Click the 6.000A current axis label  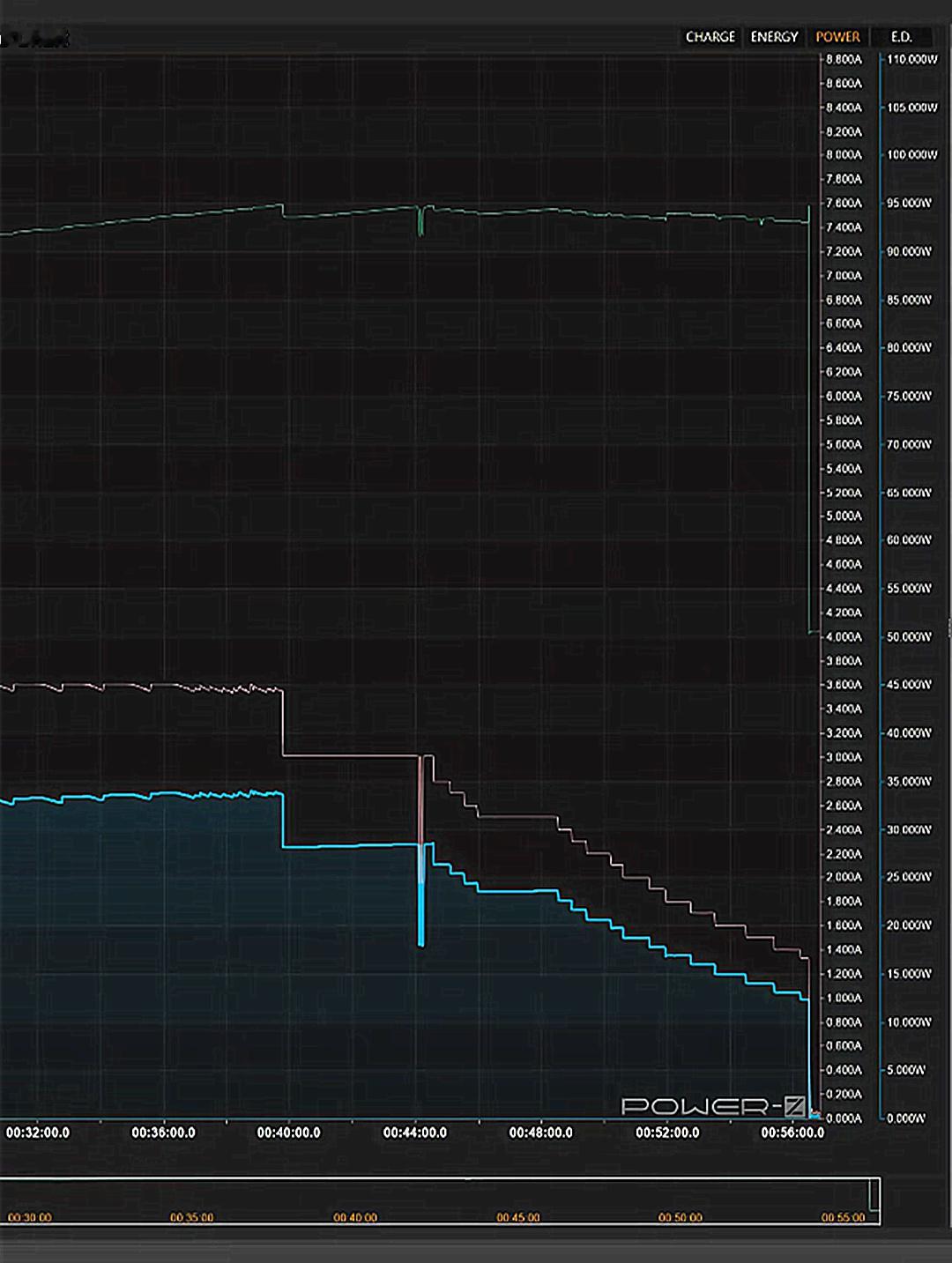[x=844, y=397]
